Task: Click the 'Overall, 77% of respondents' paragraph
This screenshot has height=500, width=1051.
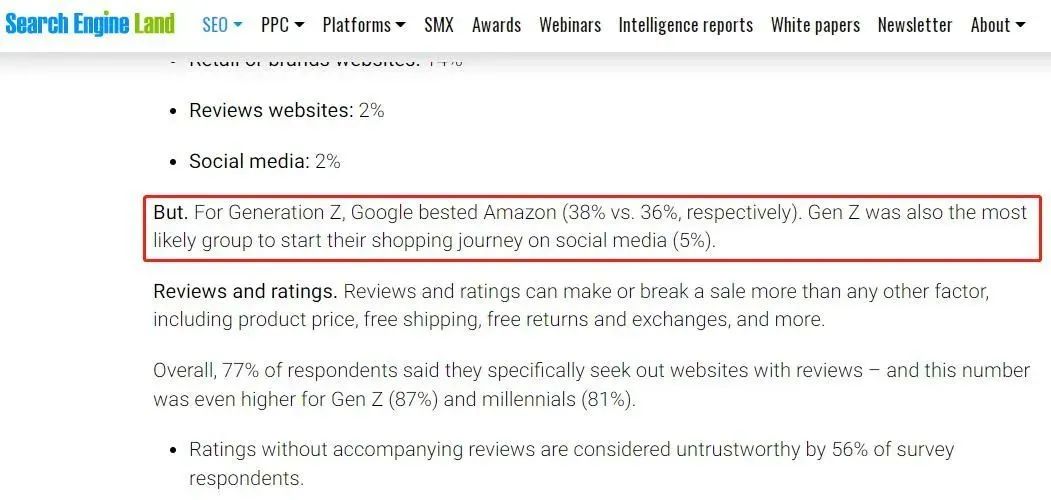Action: (591, 385)
